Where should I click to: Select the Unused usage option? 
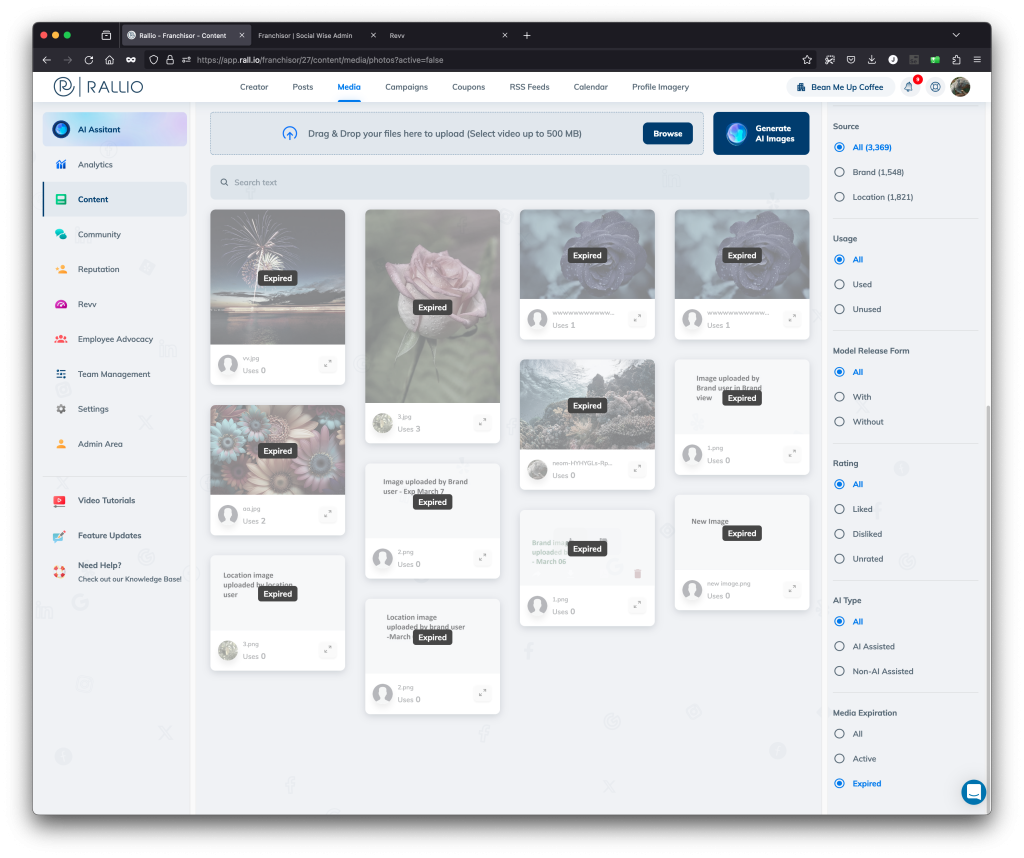tap(839, 309)
